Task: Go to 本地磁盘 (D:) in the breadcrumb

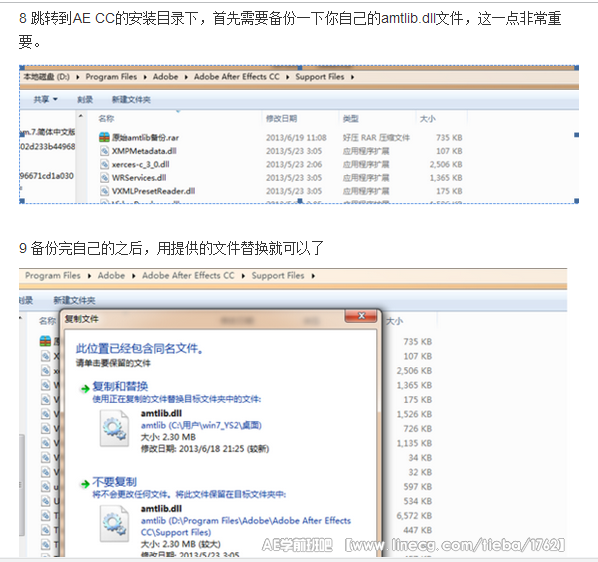Action: point(47,77)
